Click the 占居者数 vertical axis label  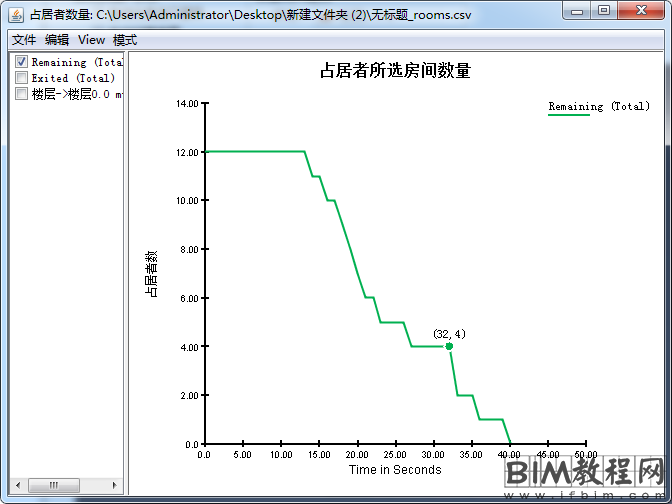click(x=152, y=274)
